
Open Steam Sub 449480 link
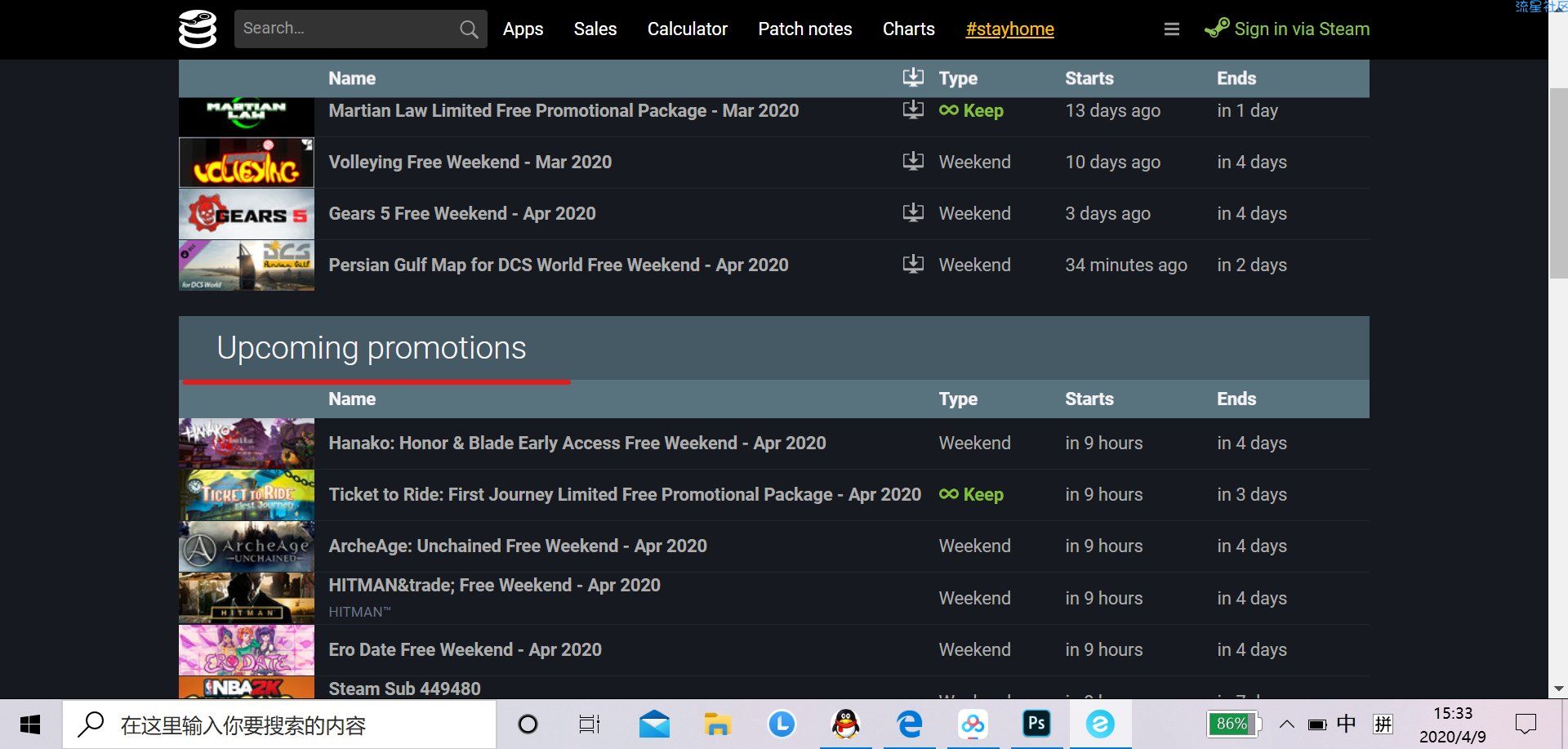404,689
